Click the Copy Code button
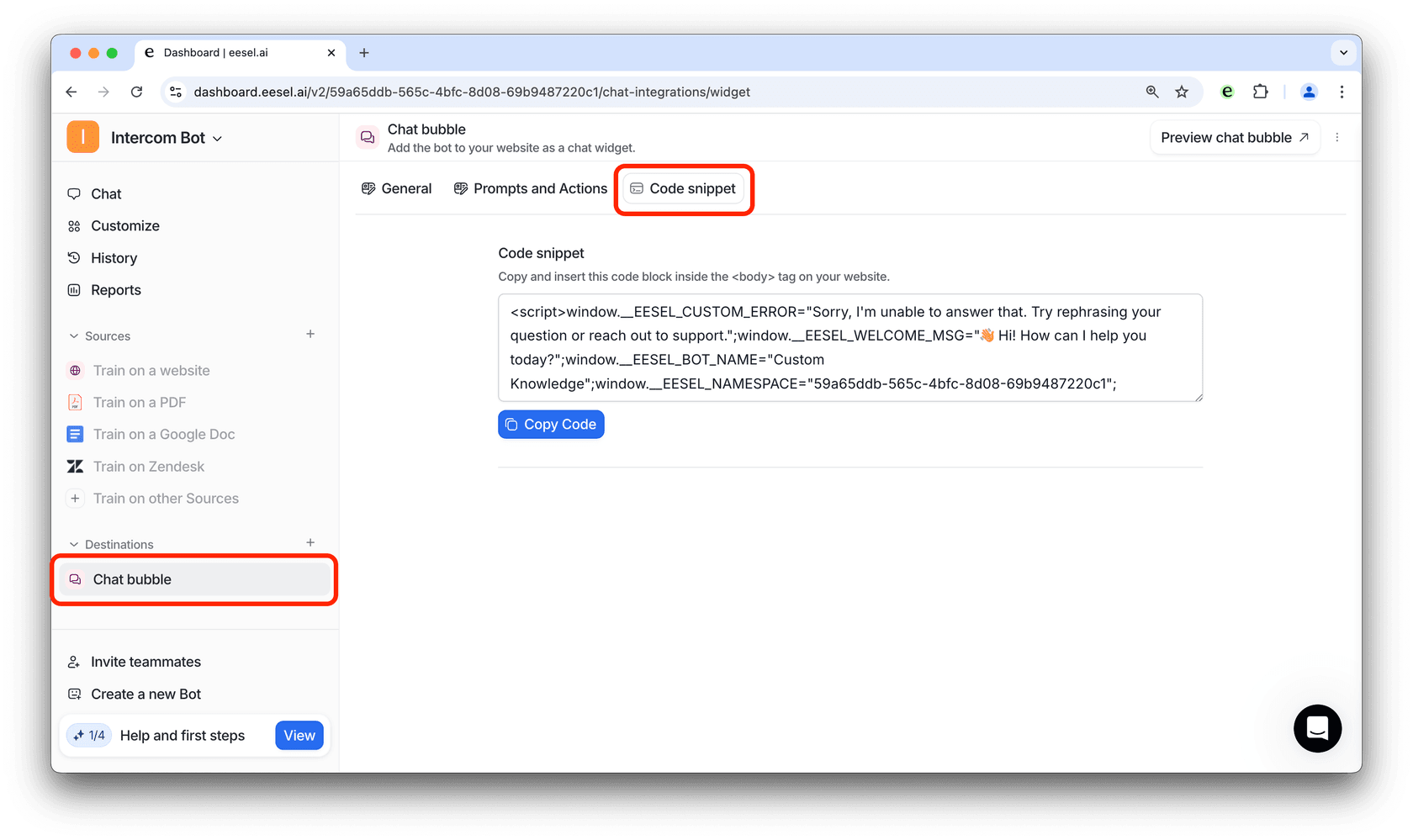The height and width of the screenshot is (840, 1413). [551, 424]
